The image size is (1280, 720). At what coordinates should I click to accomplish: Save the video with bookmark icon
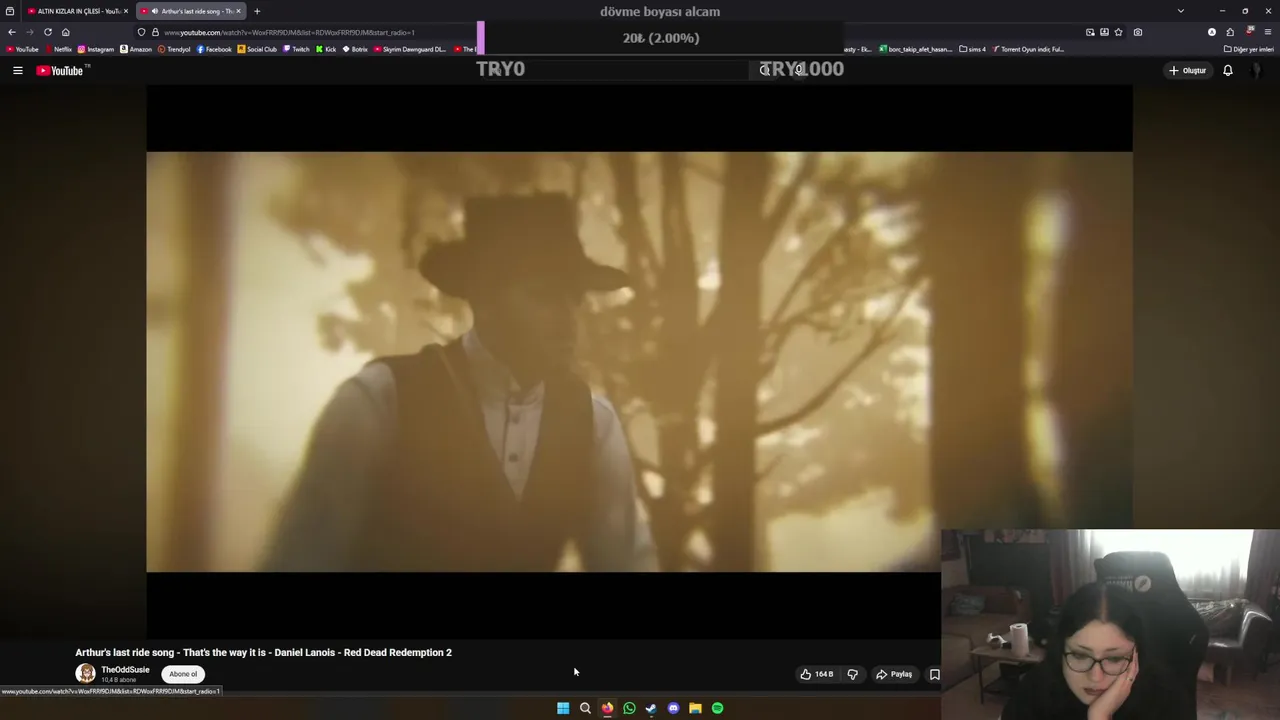(935, 674)
